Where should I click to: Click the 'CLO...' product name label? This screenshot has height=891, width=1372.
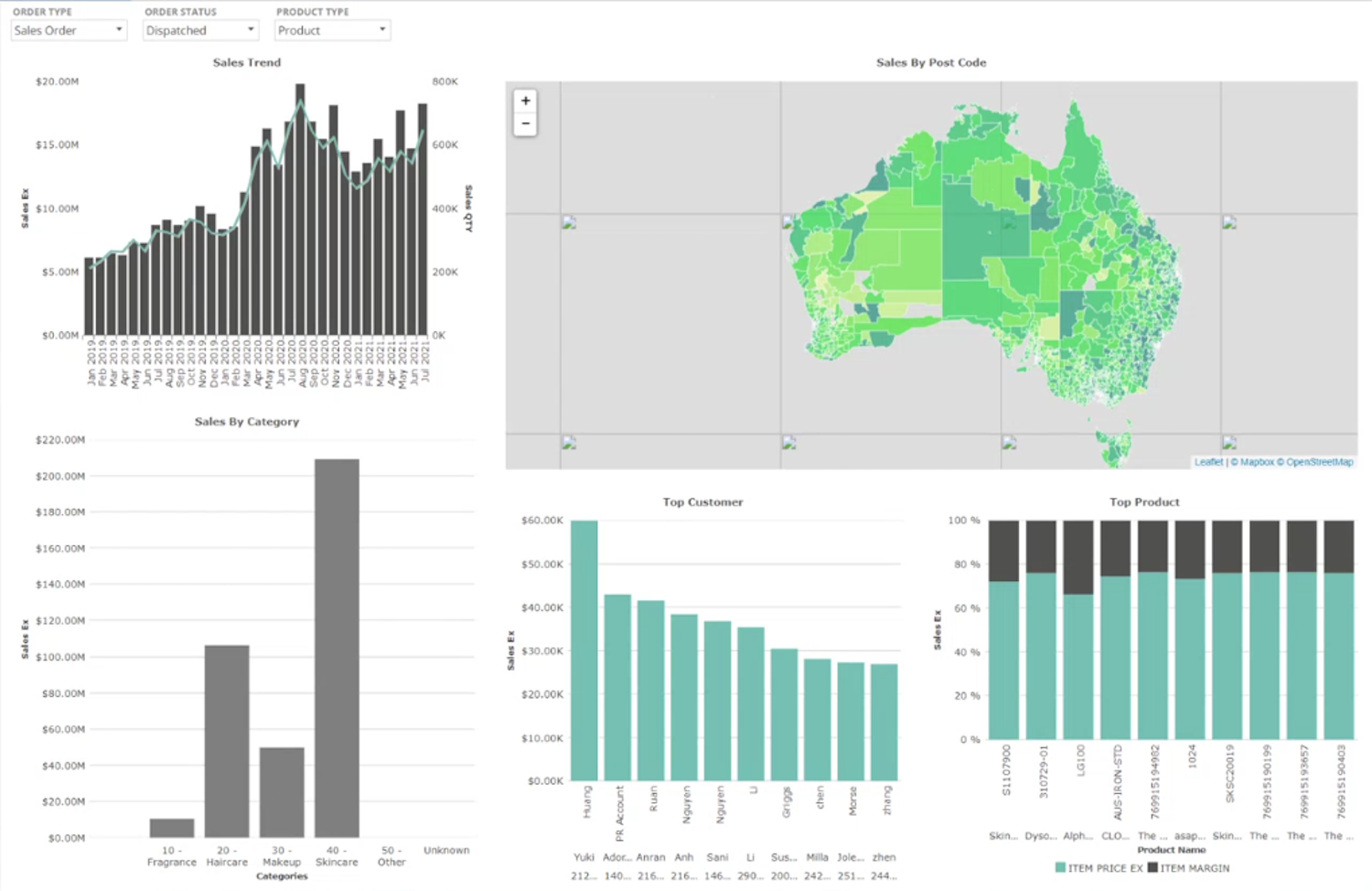tap(1116, 836)
